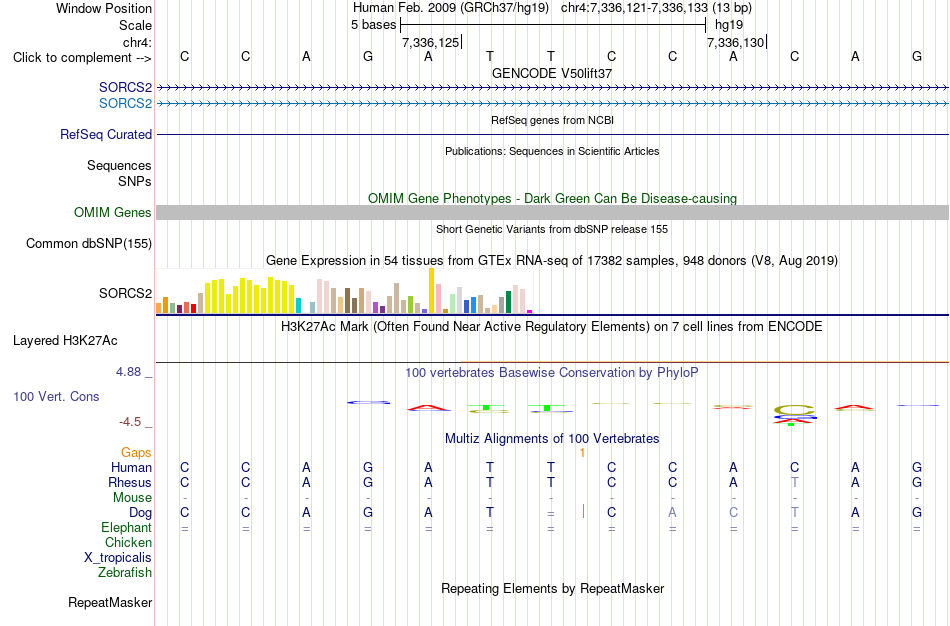Click the light-colored C mismatch in Dog row

pyautogui.click(x=733, y=513)
